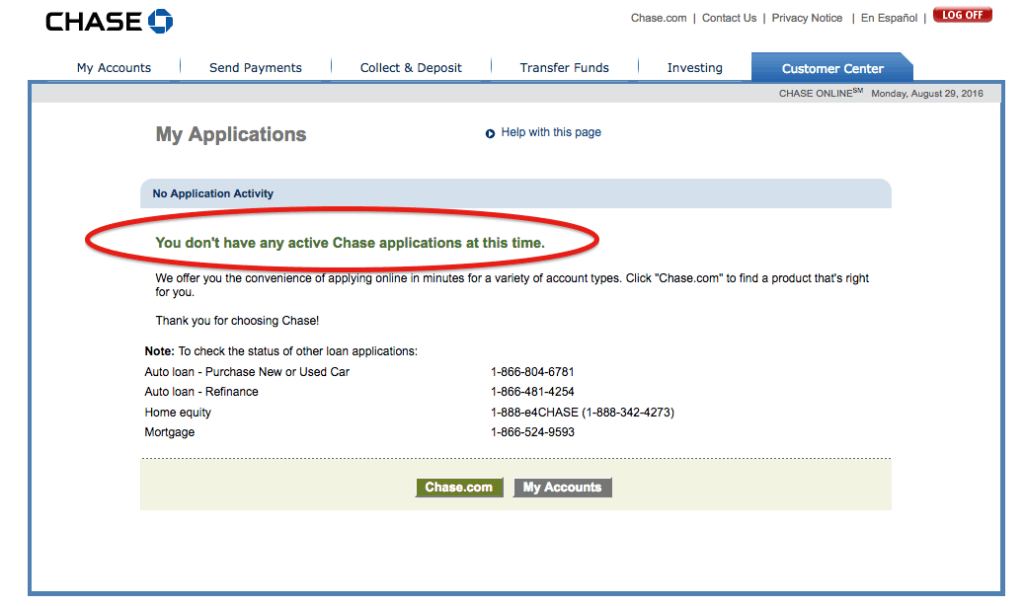The width and height of the screenshot is (1024, 606).
Task: Click the Help arrow bullet icon
Action: tap(490, 134)
